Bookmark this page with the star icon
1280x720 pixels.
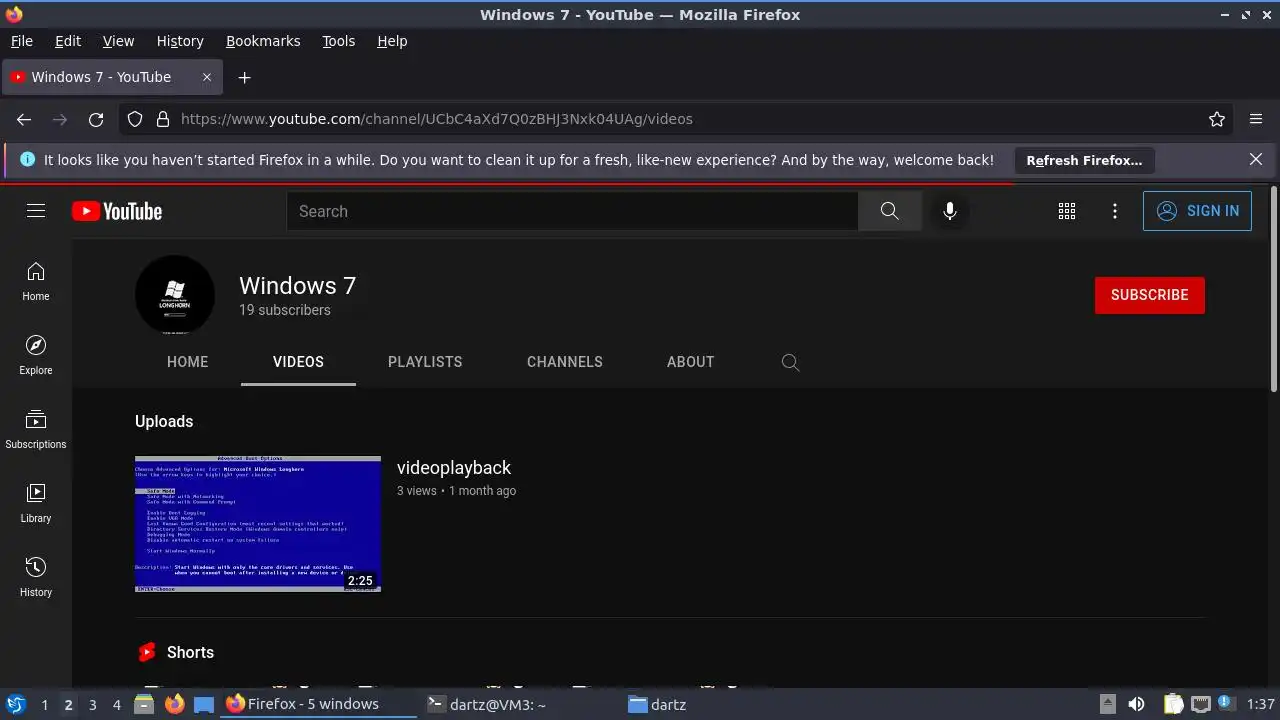pos(1217,119)
